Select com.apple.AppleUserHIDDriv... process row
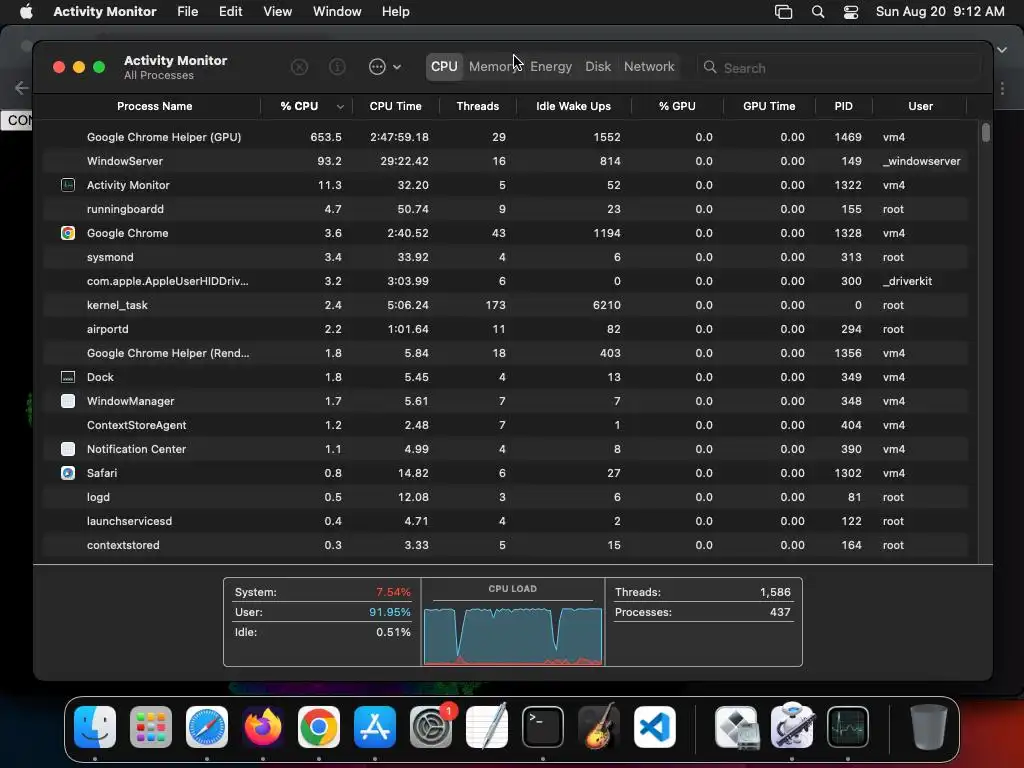Screen dimensions: 1024x768 point(506,281)
